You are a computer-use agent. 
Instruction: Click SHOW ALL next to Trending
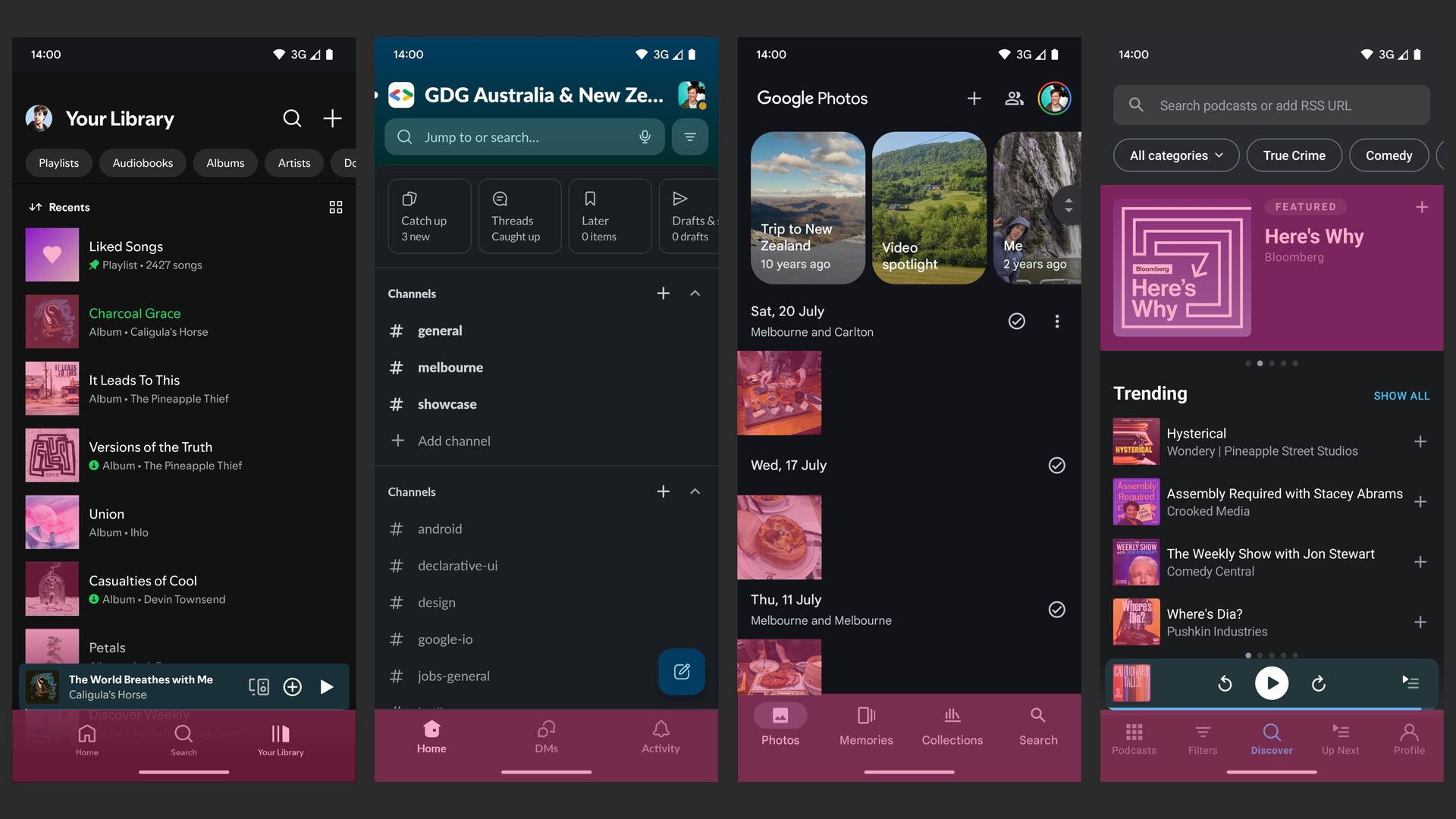pos(1401,396)
